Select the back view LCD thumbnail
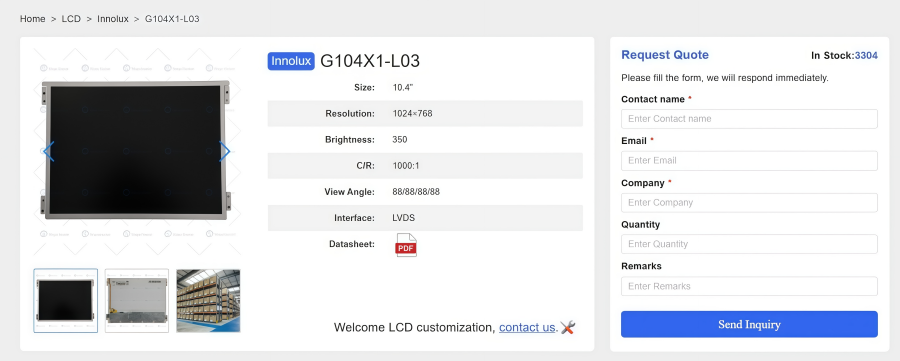This screenshot has height=361, width=900. [x=137, y=301]
